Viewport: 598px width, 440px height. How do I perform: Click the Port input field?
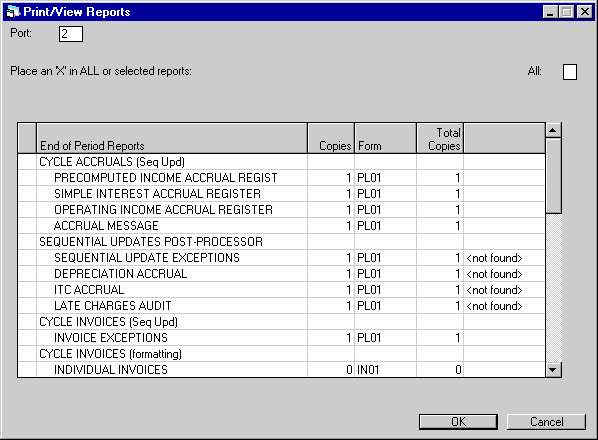click(71, 34)
